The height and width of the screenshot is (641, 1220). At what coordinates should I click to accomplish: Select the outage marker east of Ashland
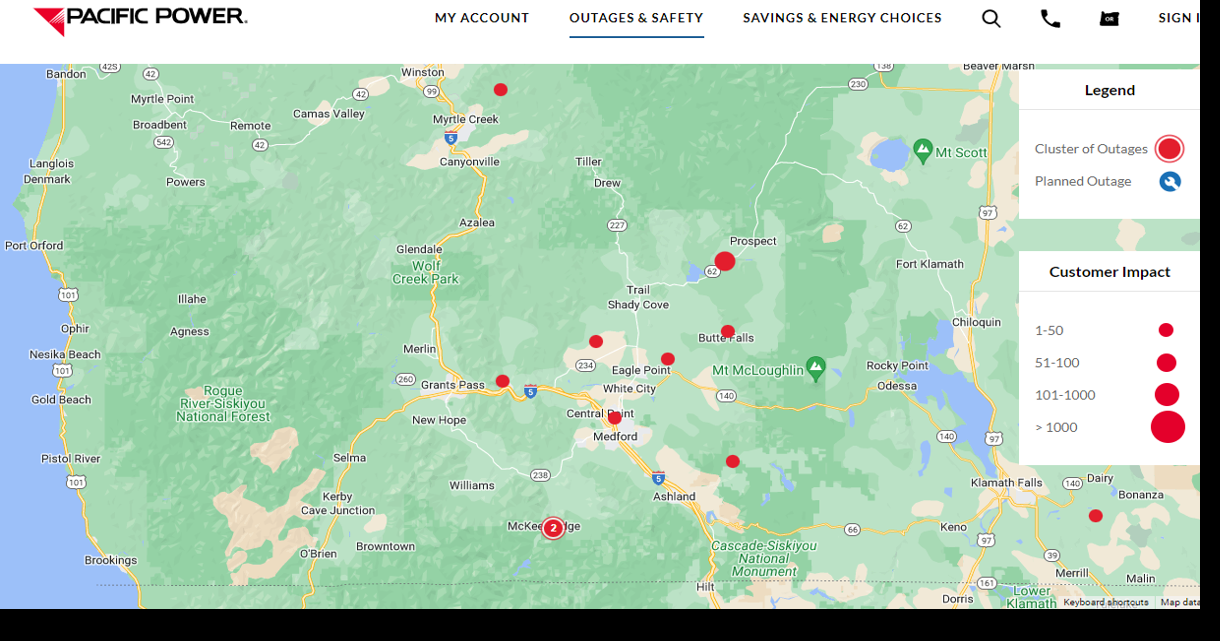coord(733,461)
